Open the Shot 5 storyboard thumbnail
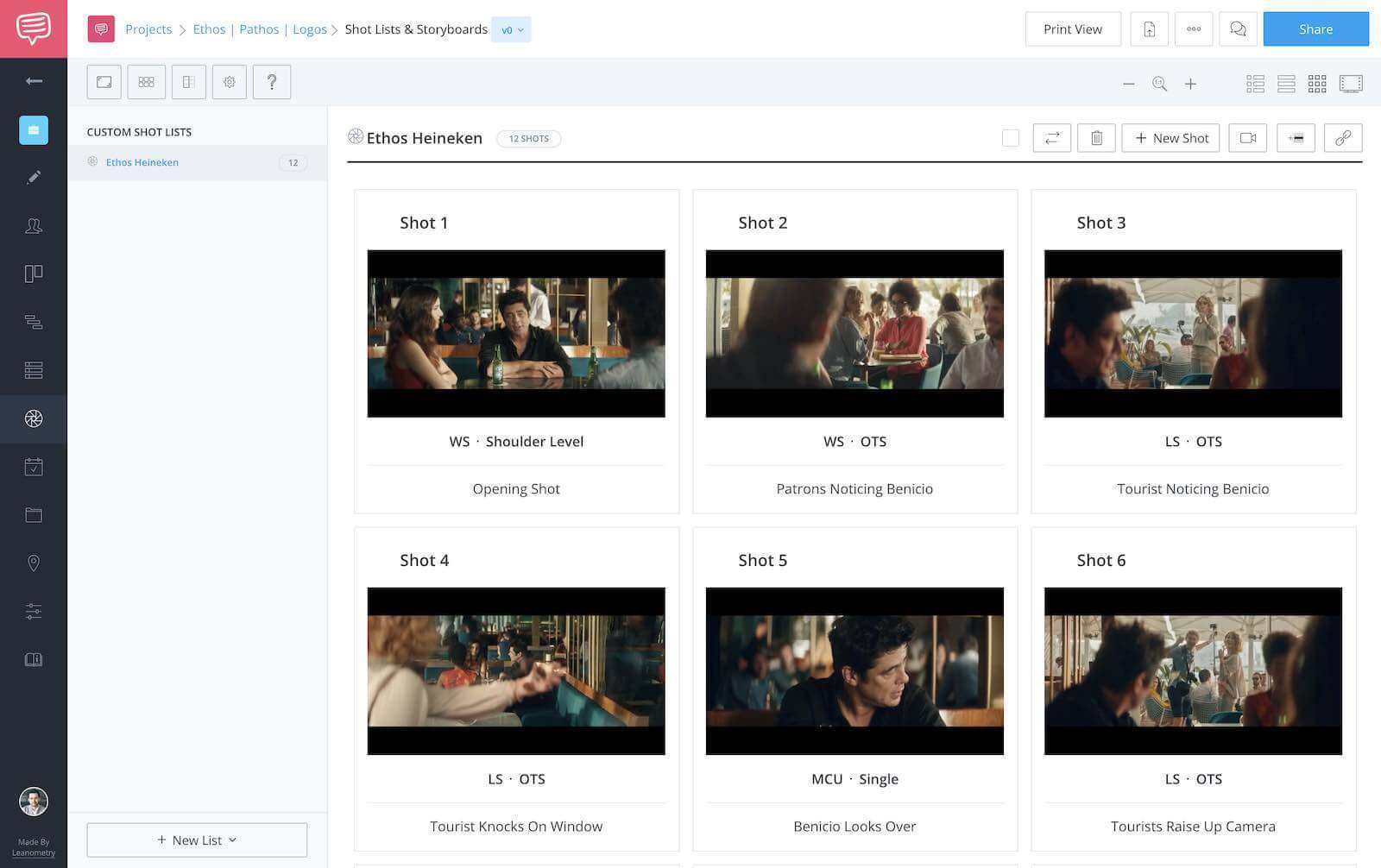This screenshot has height=868, width=1381. pyautogui.click(x=854, y=670)
